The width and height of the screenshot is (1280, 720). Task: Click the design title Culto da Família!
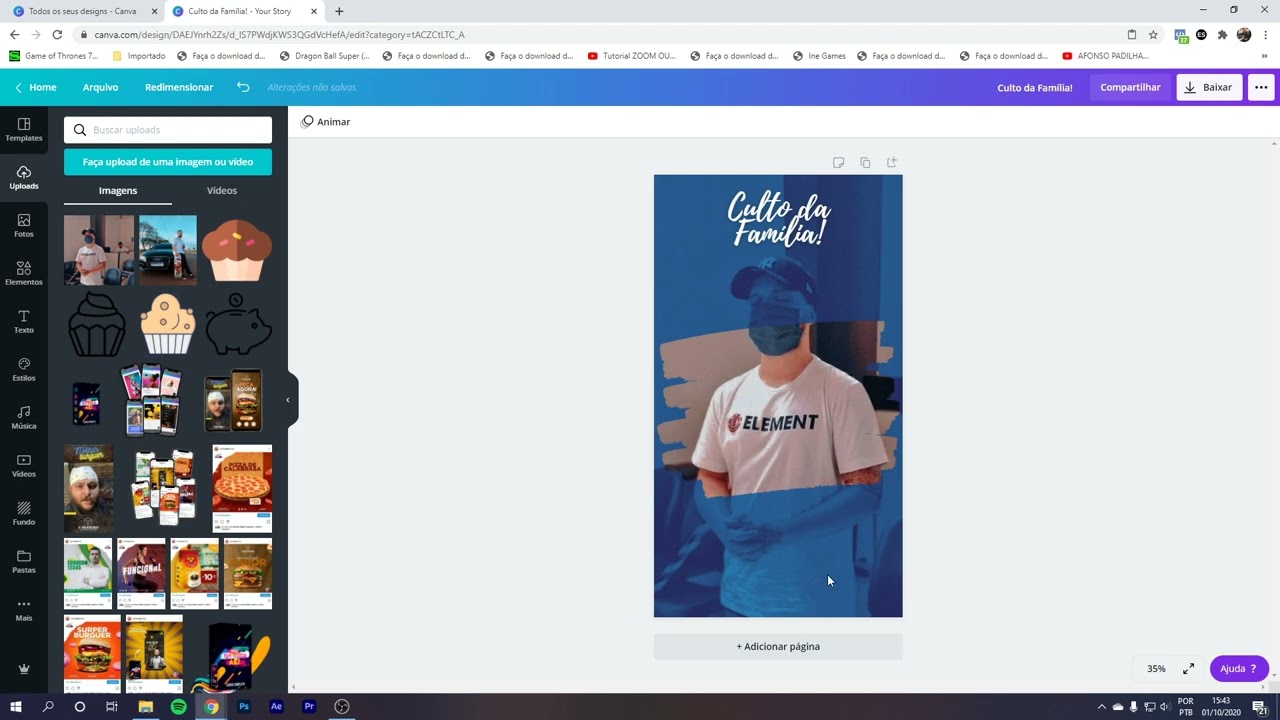1034,88
